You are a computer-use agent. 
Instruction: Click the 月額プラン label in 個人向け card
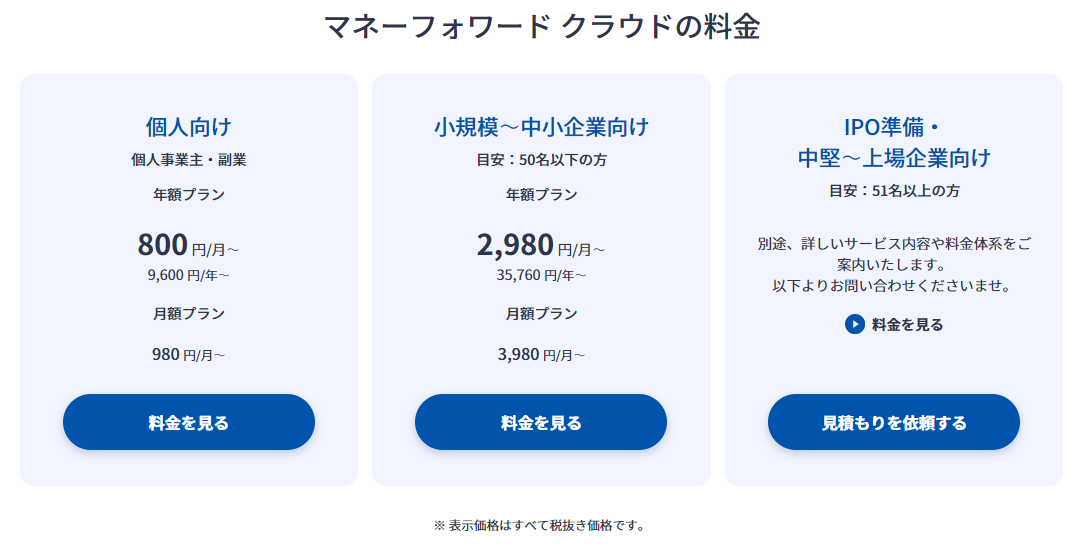[189, 313]
